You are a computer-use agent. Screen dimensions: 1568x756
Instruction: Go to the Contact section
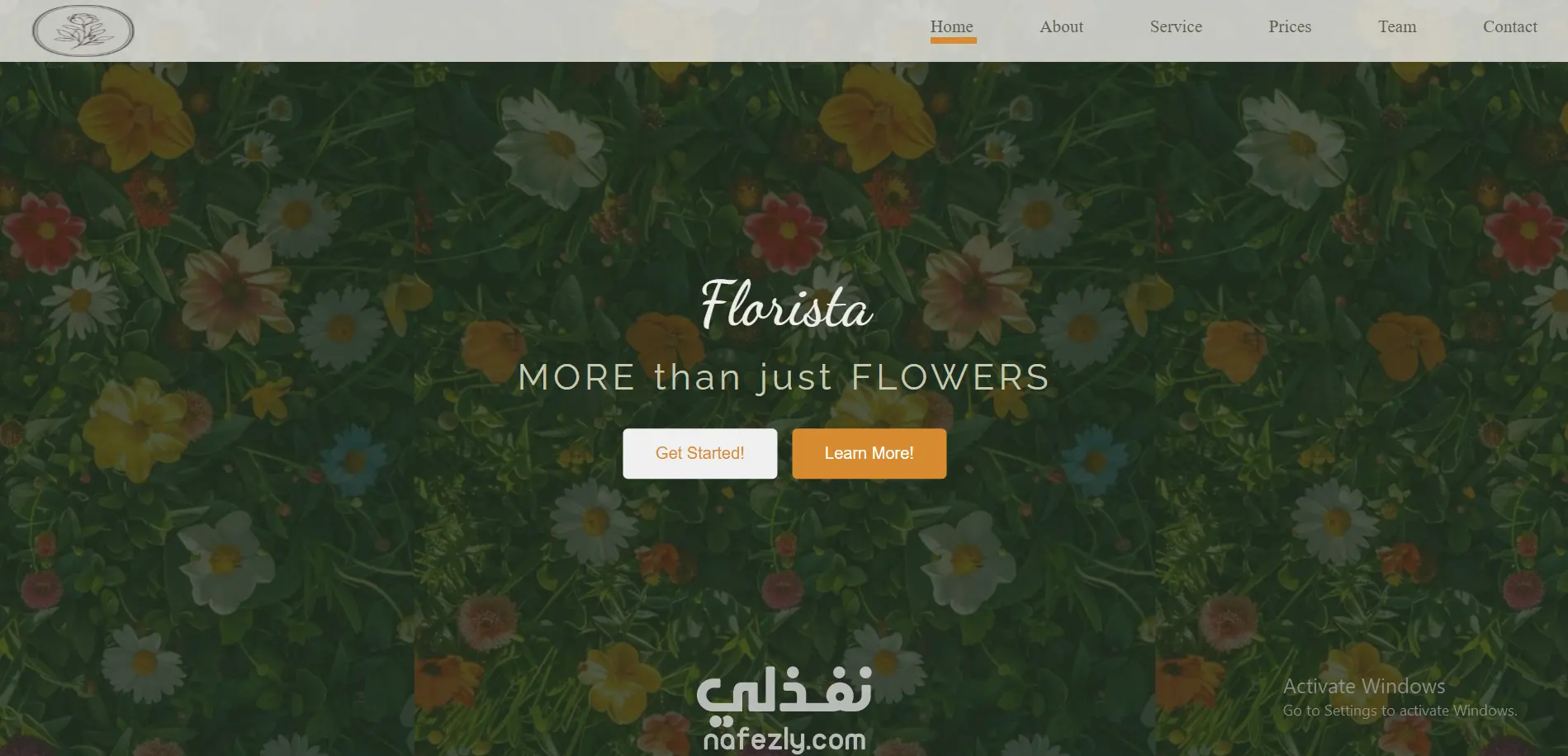pos(1510,26)
